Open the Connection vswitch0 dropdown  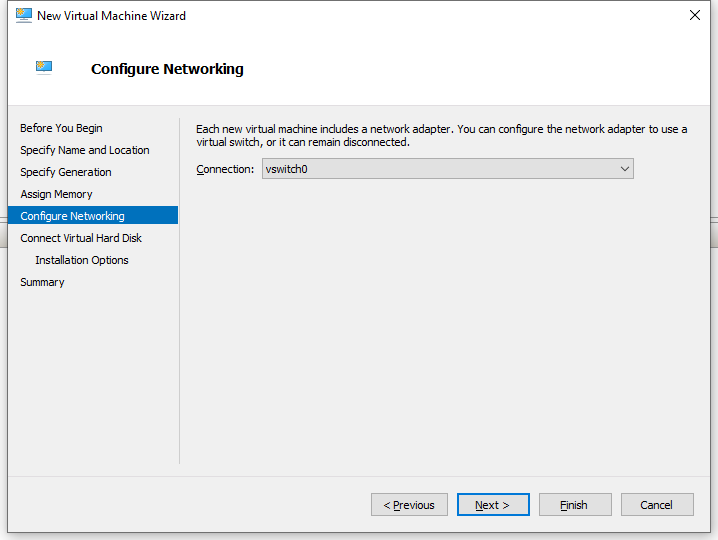pos(447,169)
